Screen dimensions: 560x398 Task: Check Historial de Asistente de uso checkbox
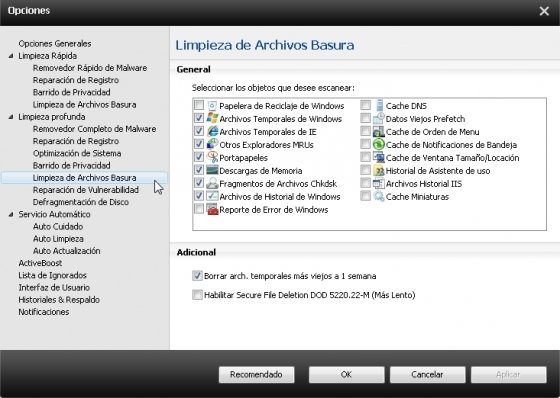(365, 170)
